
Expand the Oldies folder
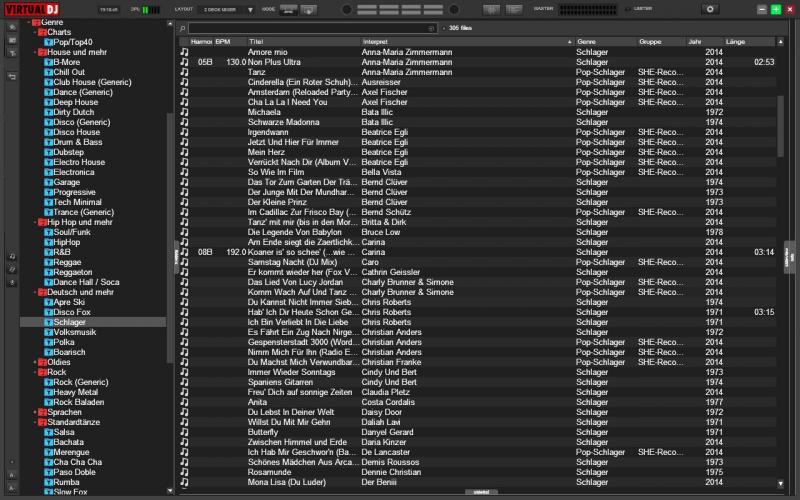coord(35,362)
